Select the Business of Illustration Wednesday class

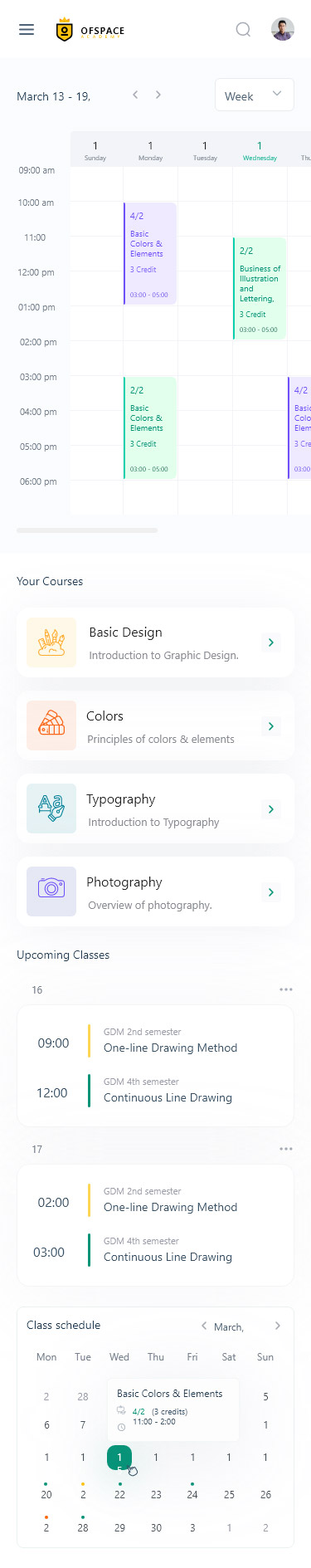tap(260, 289)
